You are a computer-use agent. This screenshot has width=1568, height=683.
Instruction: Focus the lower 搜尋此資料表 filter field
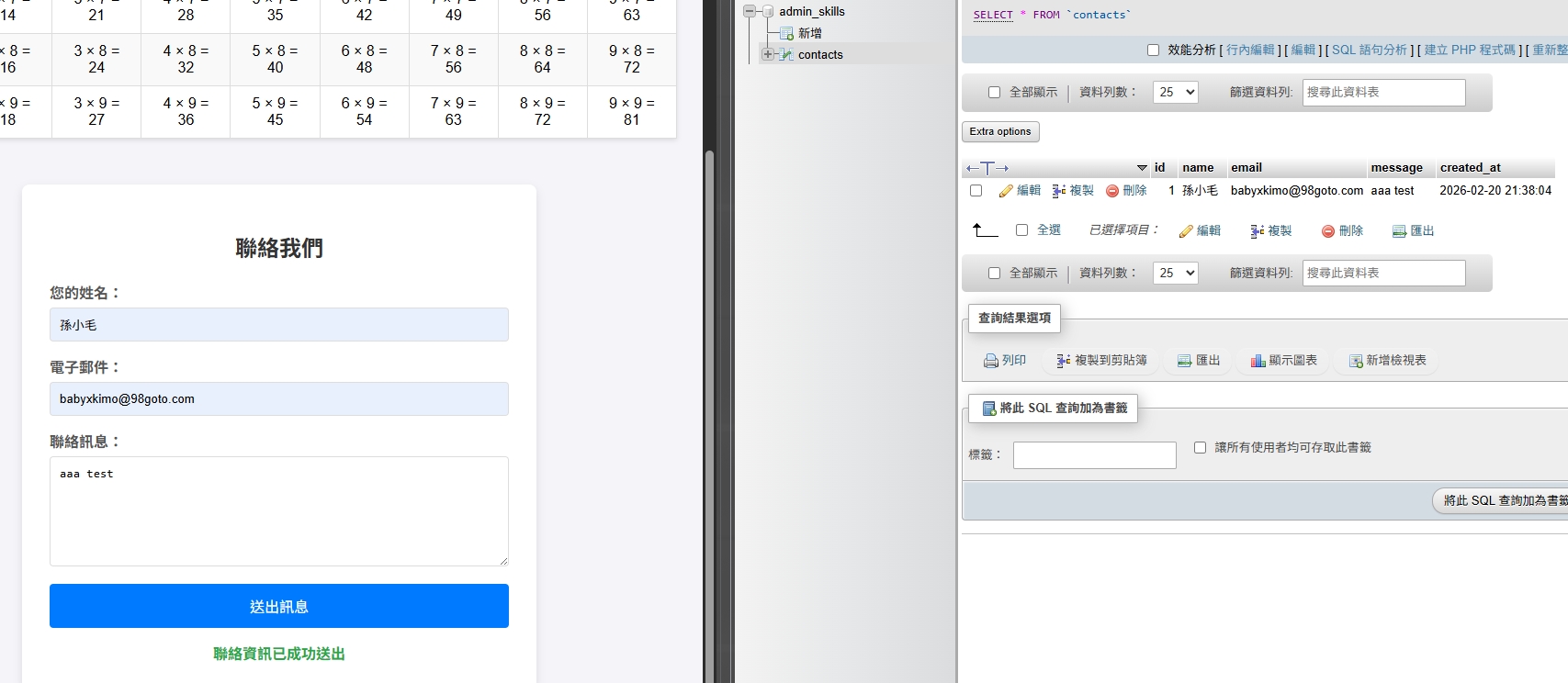pyautogui.click(x=1383, y=273)
